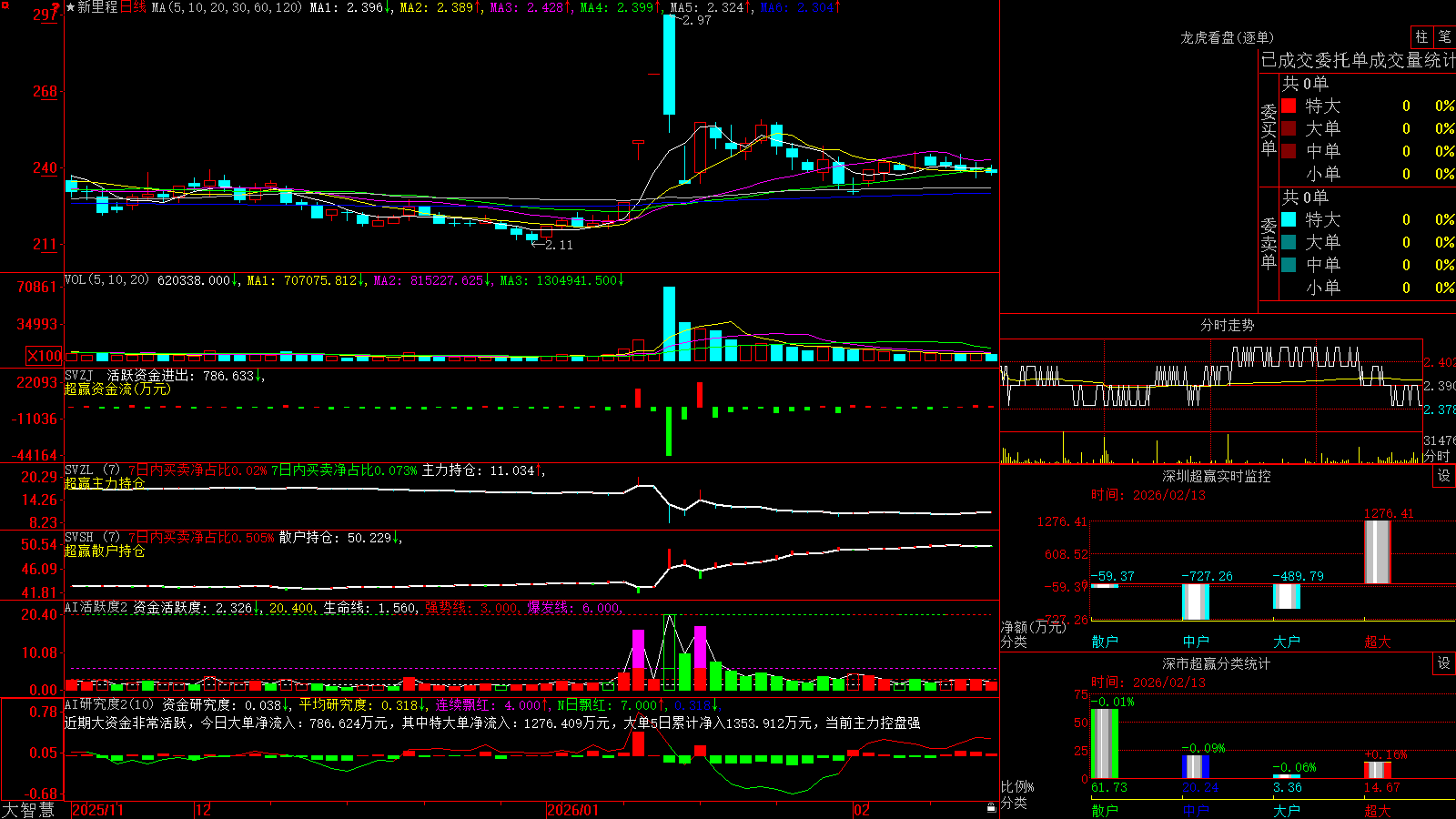Click 散户 category in the 分类统计 chart
The height and width of the screenshot is (819, 1456).
pos(1105,810)
